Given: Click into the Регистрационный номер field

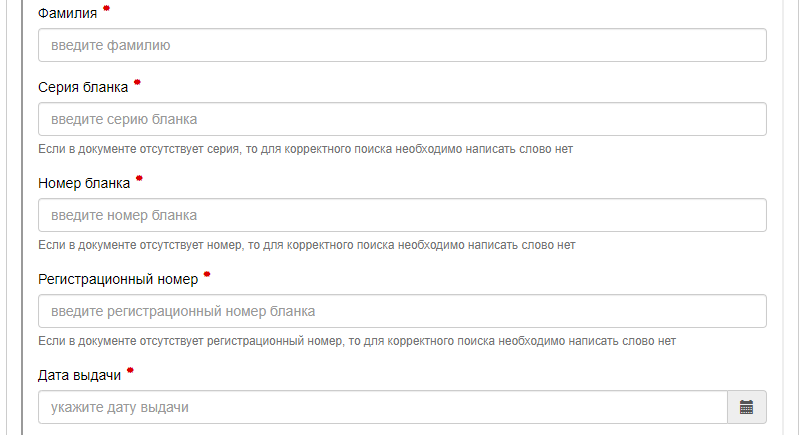Looking at the screenshot, I should click(402, 311).
